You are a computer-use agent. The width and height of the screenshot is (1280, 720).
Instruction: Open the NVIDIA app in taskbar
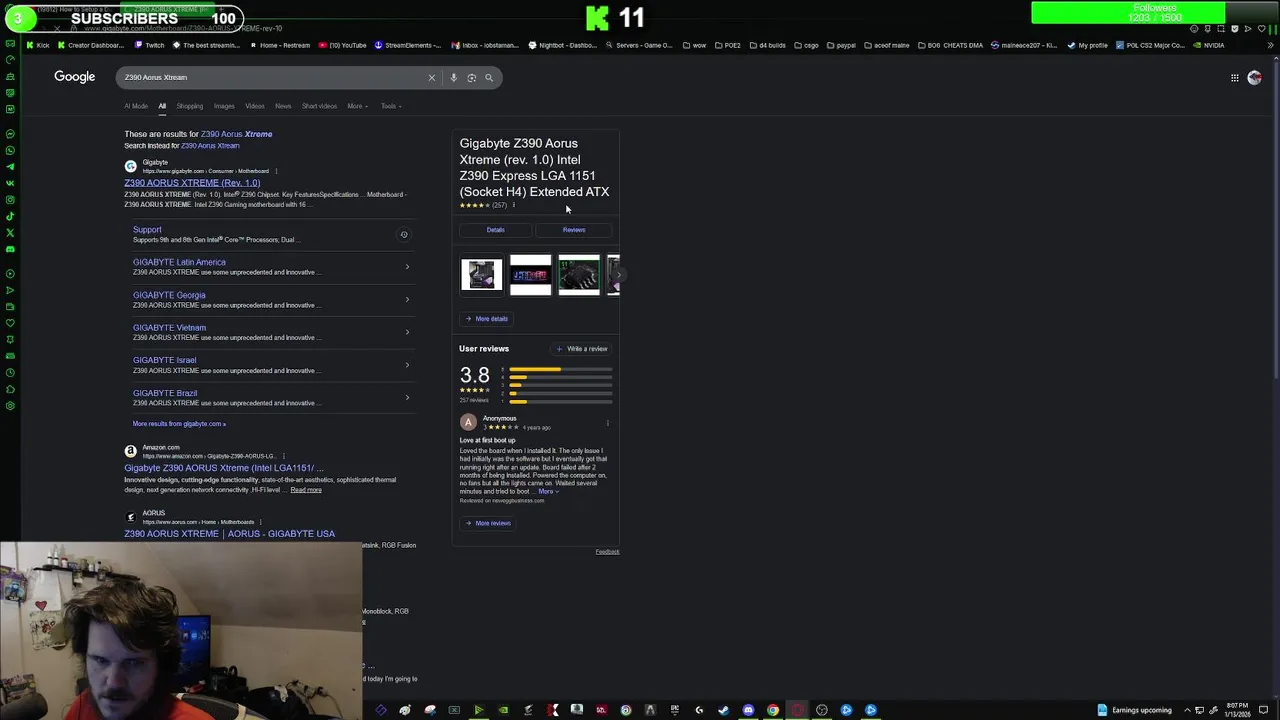click(503, 710)
